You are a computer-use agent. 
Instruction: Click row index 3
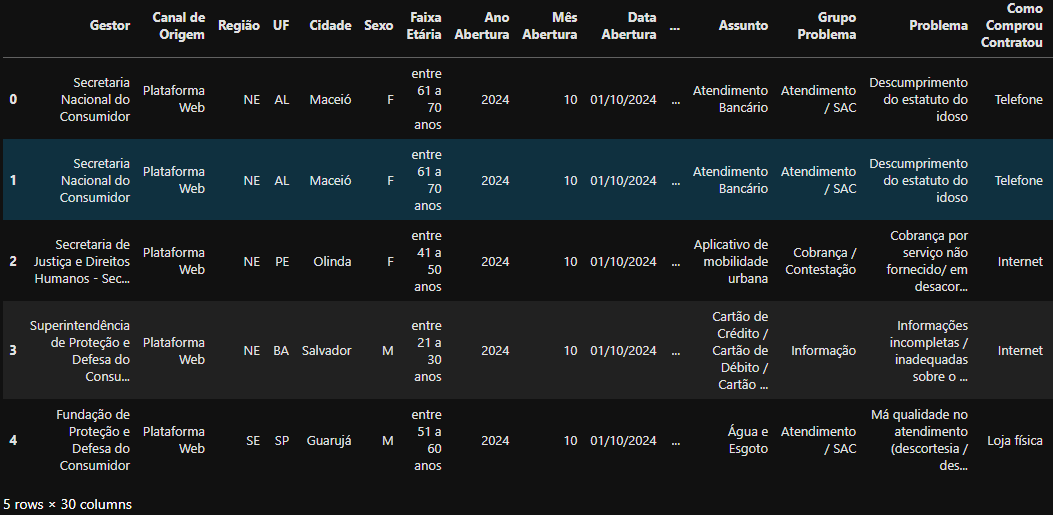[x=13, y=350]
